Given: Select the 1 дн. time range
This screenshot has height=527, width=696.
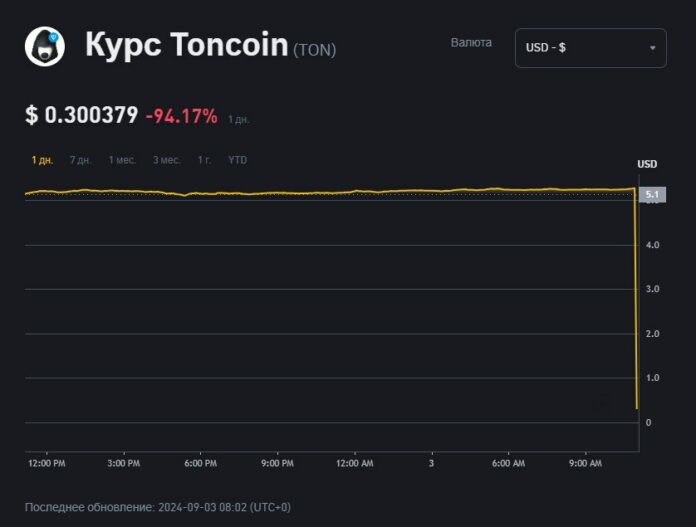Looking at the screenshot, I should tap(42, 160).
